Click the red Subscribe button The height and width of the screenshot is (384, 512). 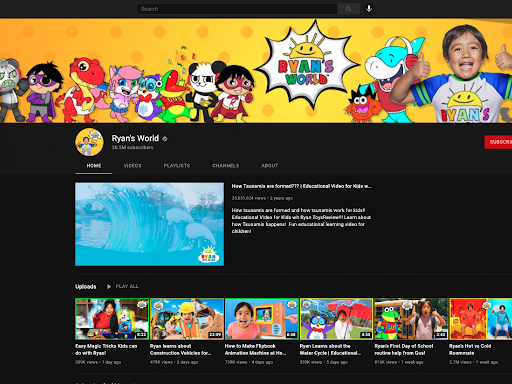coord(498,142)
